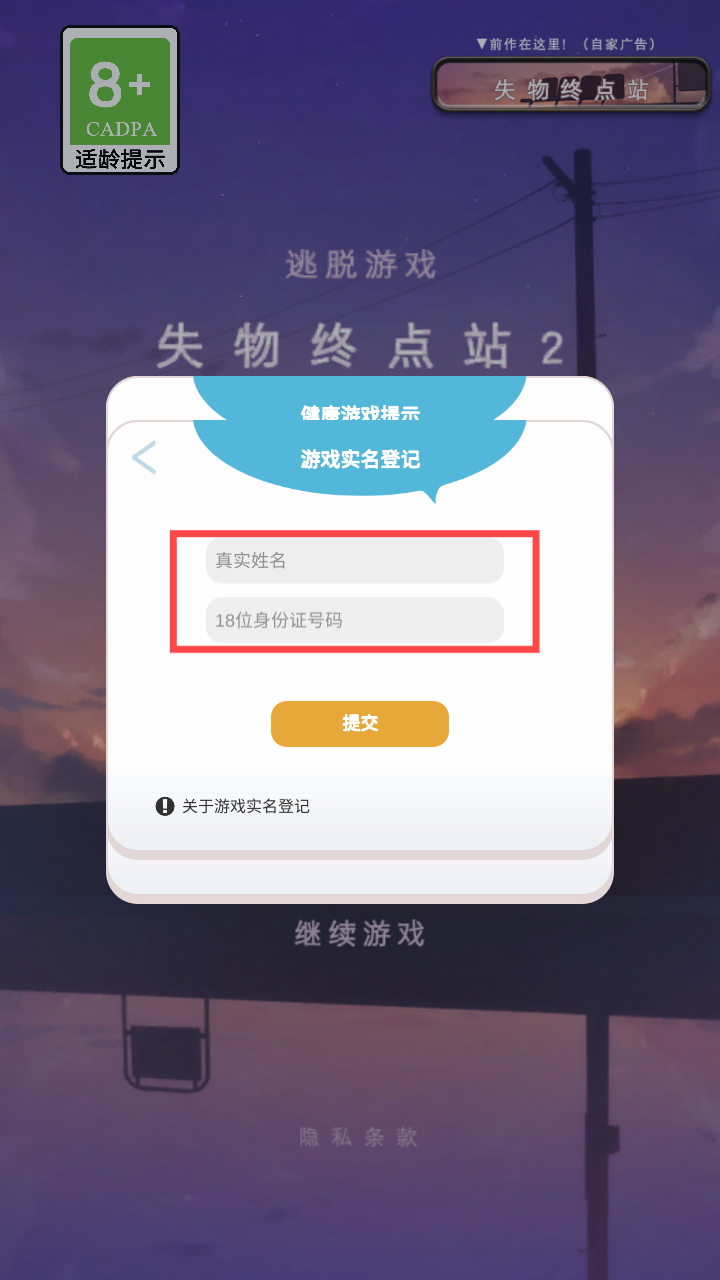Tap the card edge below the registration dialog
The width and height of the screenshot is (720, 1280).
pos(360,879)
